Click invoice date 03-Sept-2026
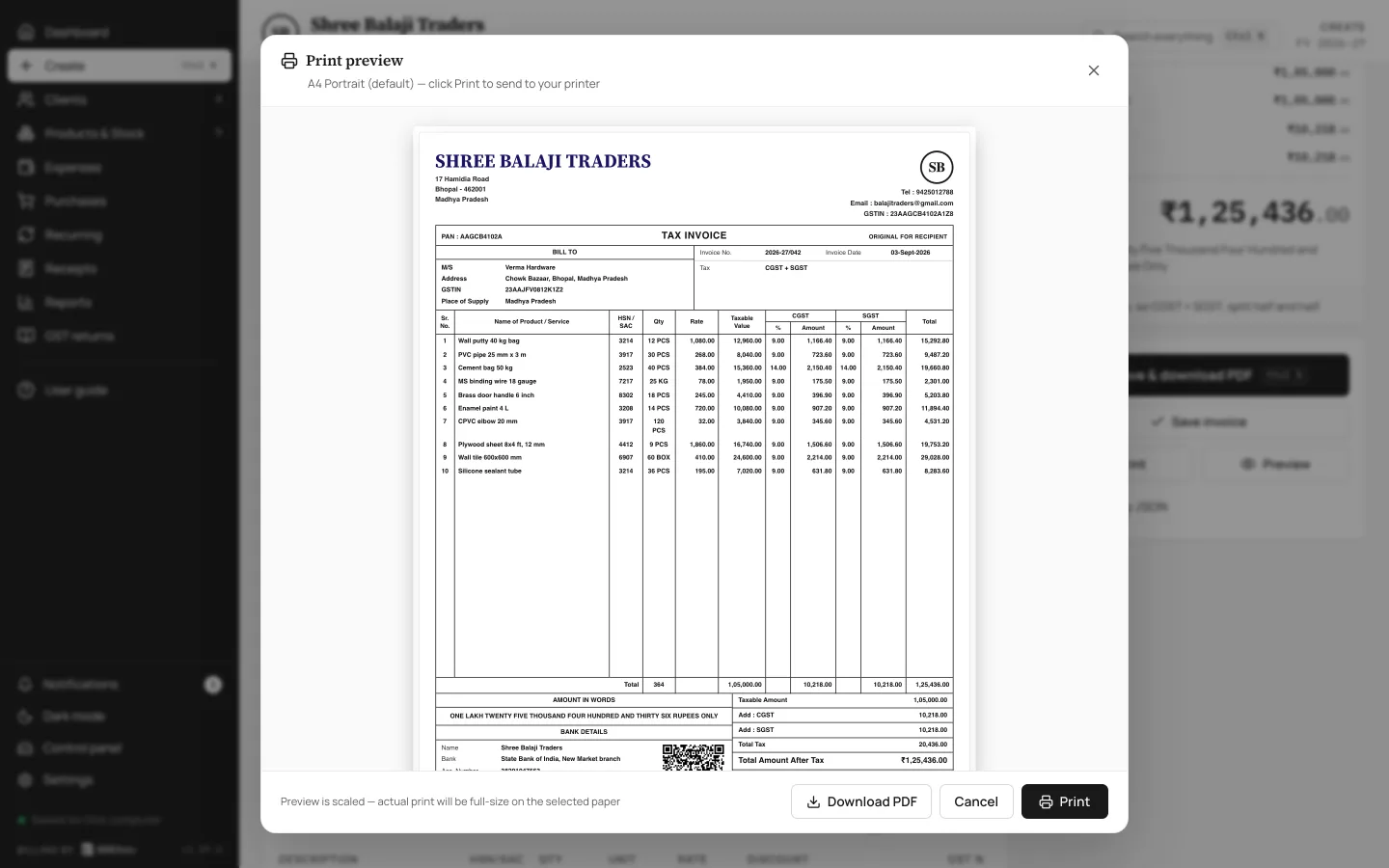 pos(910,253)
